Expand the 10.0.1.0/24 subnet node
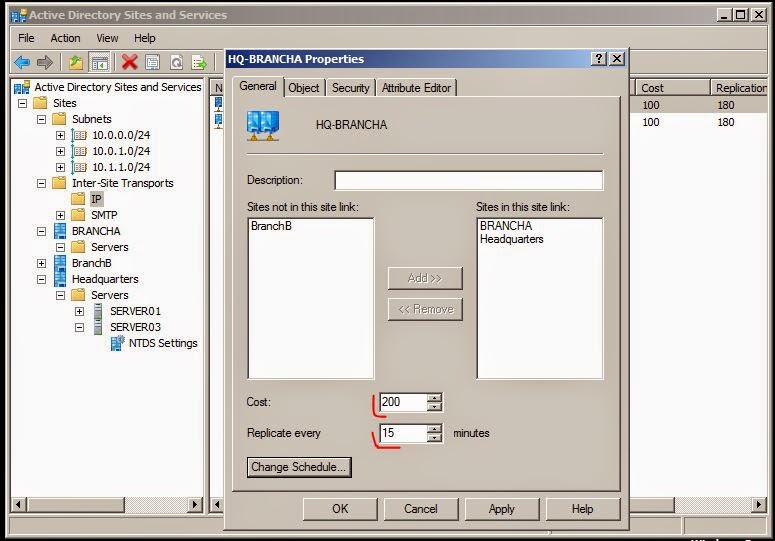This screenshot has width=775, height=541. 60,151
